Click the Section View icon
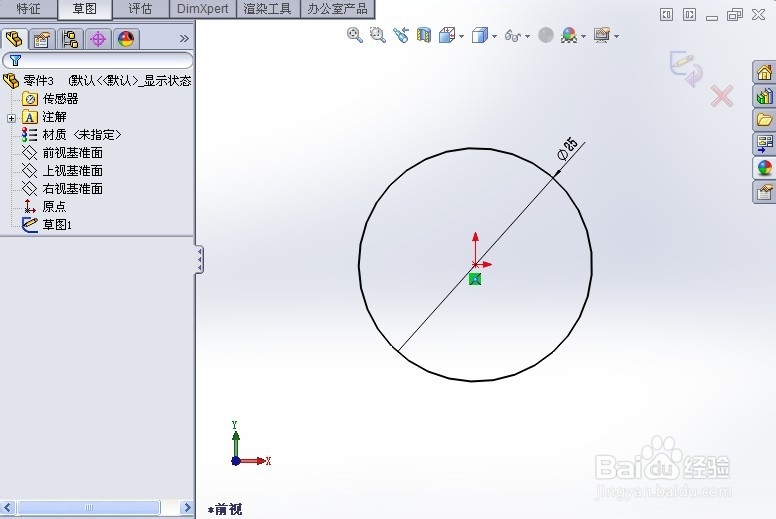The width and height of the screenshot is (776, 519). tap(424, 35)
